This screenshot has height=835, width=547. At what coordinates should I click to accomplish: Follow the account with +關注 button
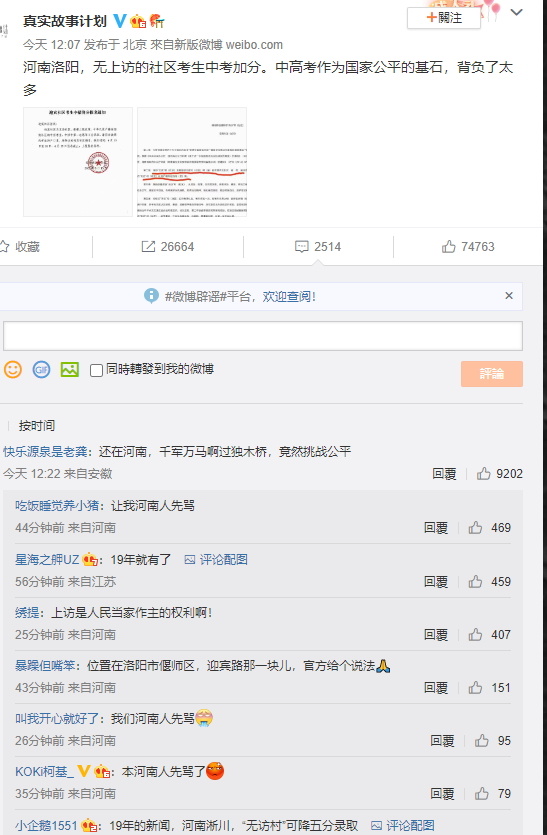coord(444,18)
